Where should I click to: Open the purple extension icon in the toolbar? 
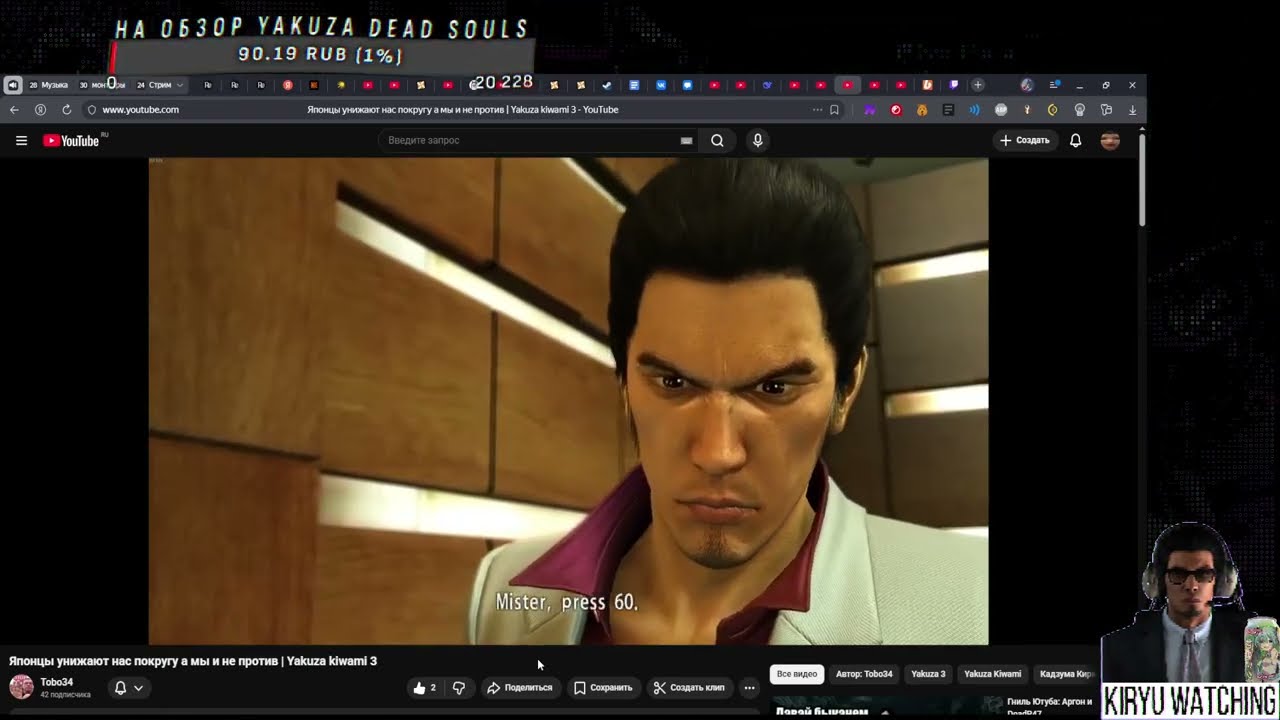click(870, 110)
